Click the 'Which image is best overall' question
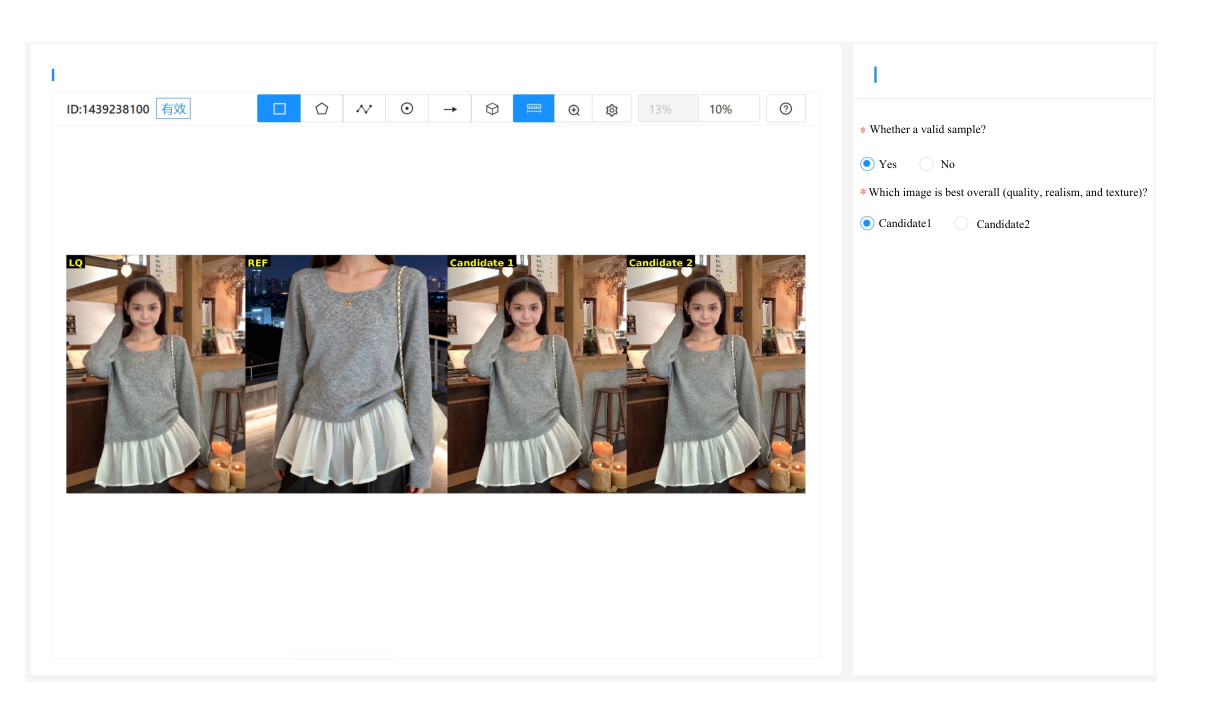Image resolution: width=1222 pixels, height=712 pixels. coord(1008,192)
